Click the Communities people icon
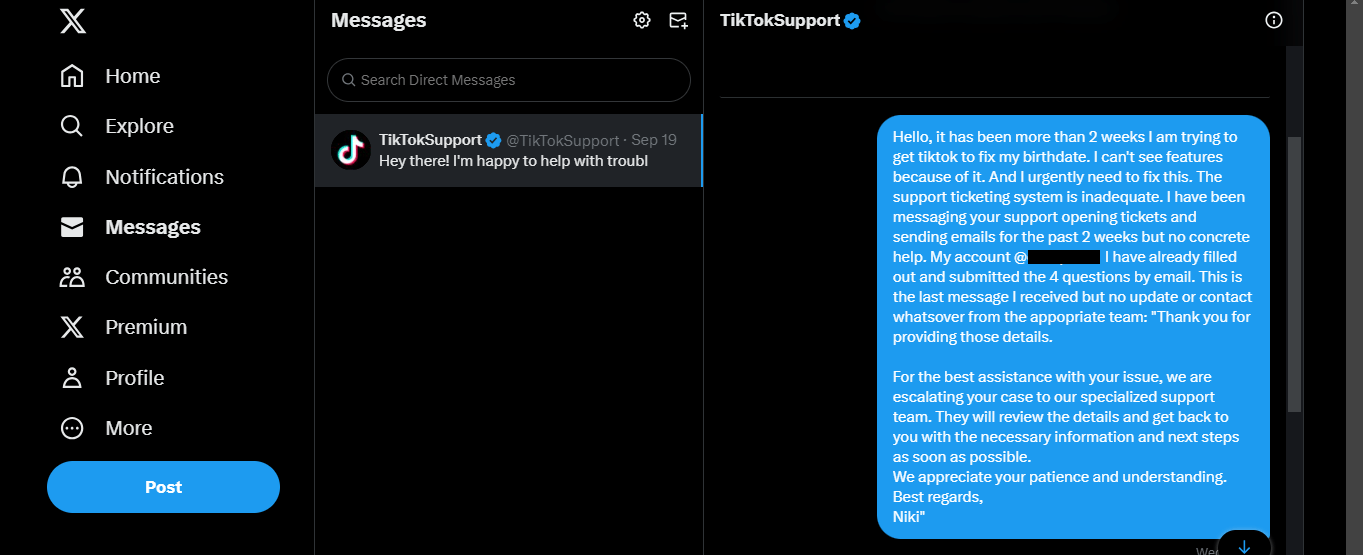This screenshot has width=1363, height=555. click(72, 277)
